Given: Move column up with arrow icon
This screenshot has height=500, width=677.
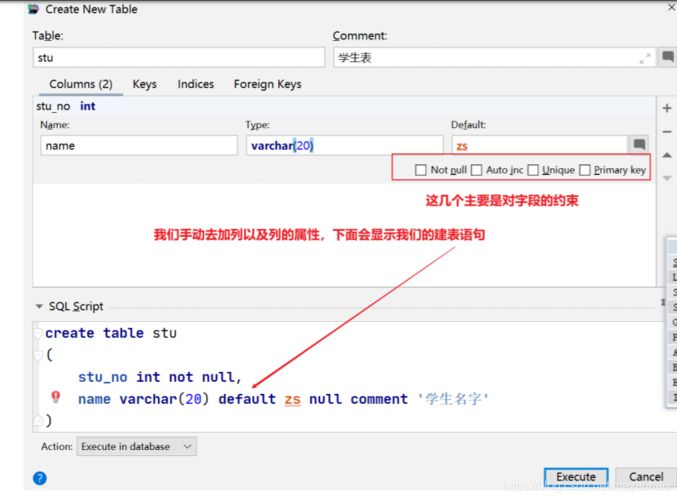Looking at the screenshot, I should [667, 155].
